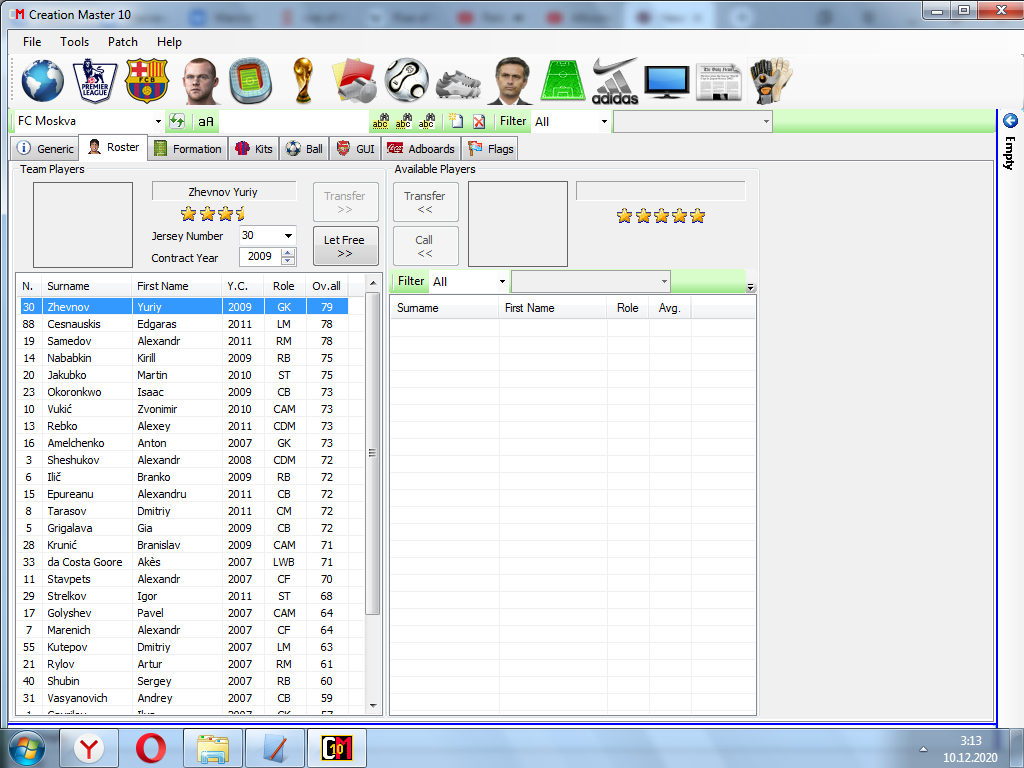Increase Contract Year with the up arrow
This screenshot has height=768, width=1024.
[x=288, y=253]
